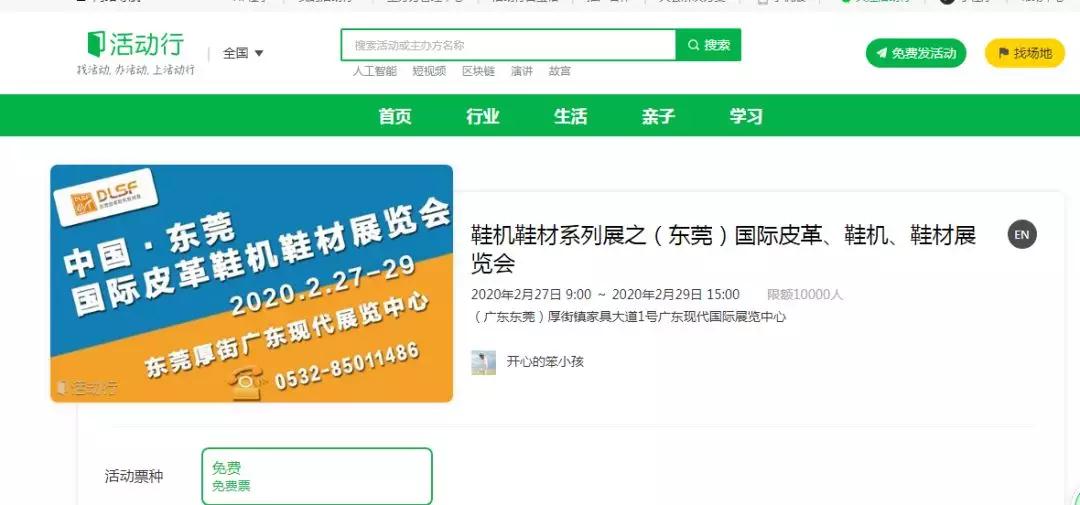Click the paper plane icon on 免费发活动
Screen dimensions: 1080x505
(x=882, y=53)
